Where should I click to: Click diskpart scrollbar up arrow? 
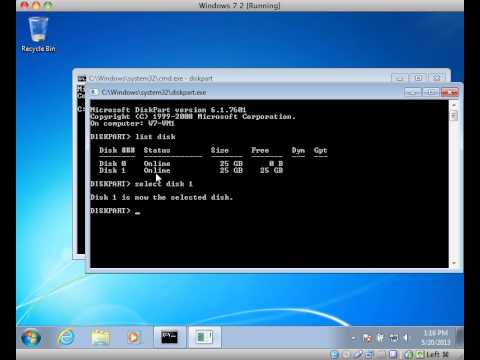[x=454, y=105]
